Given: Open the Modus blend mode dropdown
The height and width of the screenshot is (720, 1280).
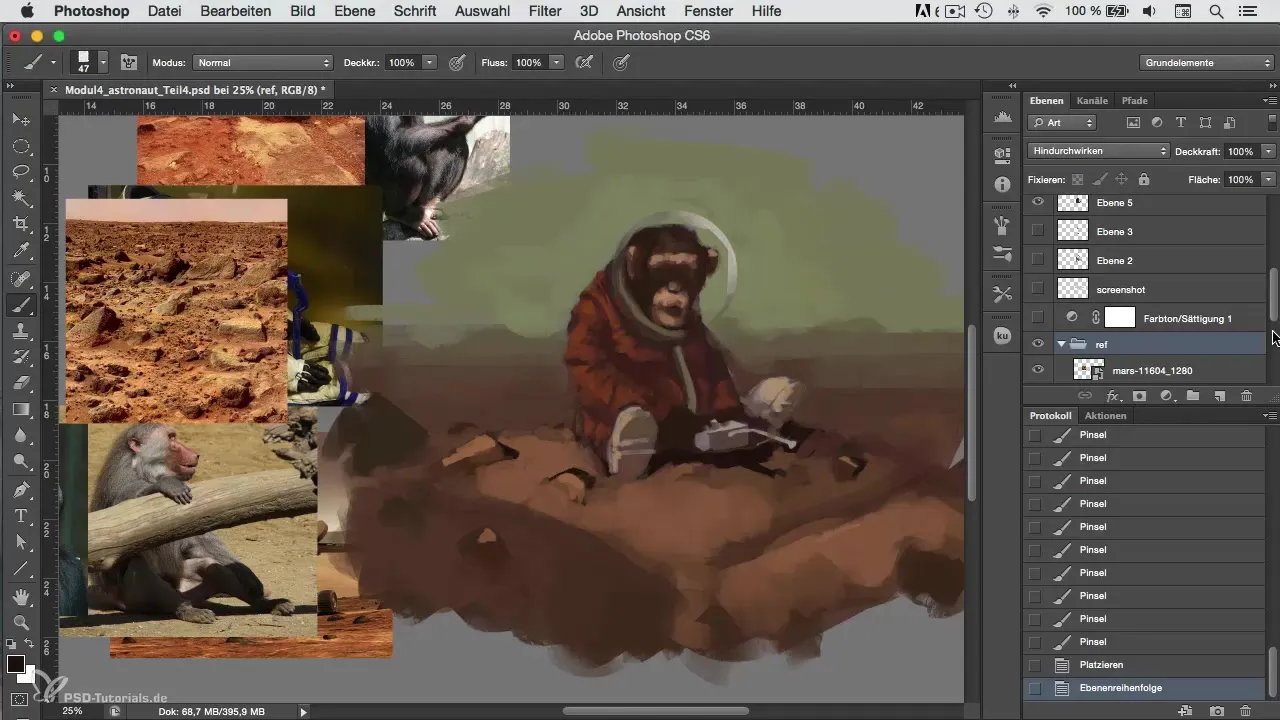Looking at the screenshot, I should point(263,62).
